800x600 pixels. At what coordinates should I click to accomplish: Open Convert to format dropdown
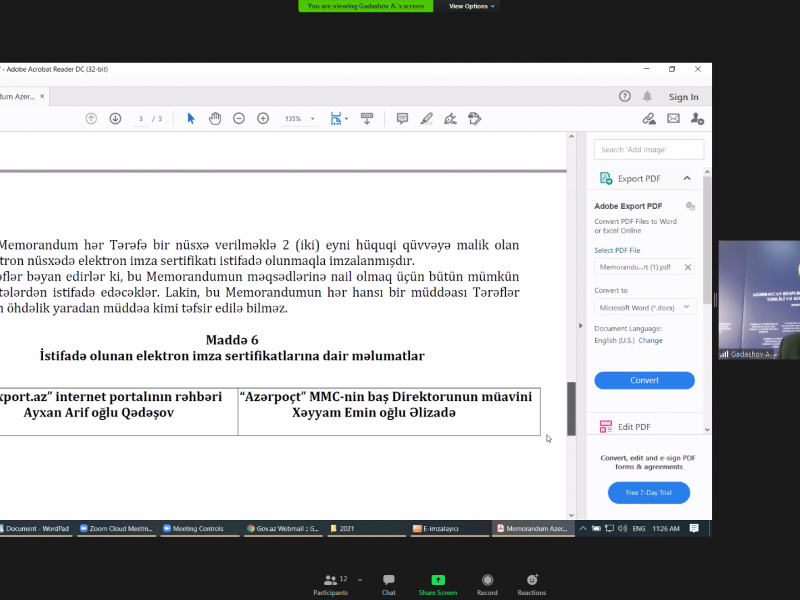pos(644,308)
